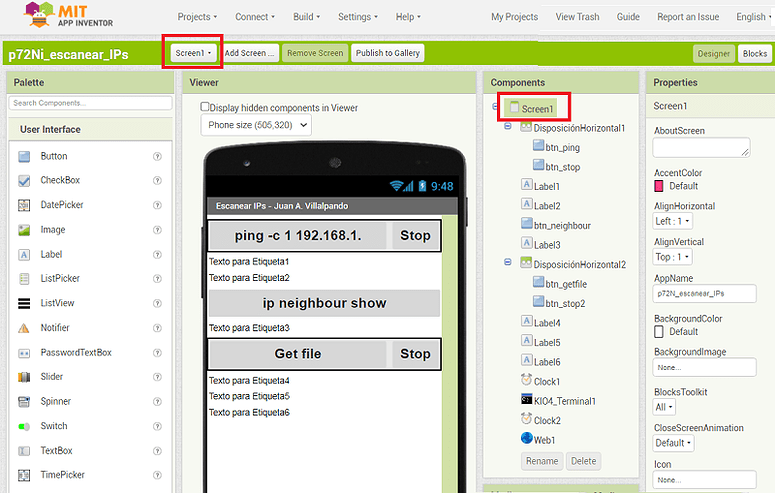775x493 pixels.
Task: Select the Web1 globe icon
Action: click(526, 439)
